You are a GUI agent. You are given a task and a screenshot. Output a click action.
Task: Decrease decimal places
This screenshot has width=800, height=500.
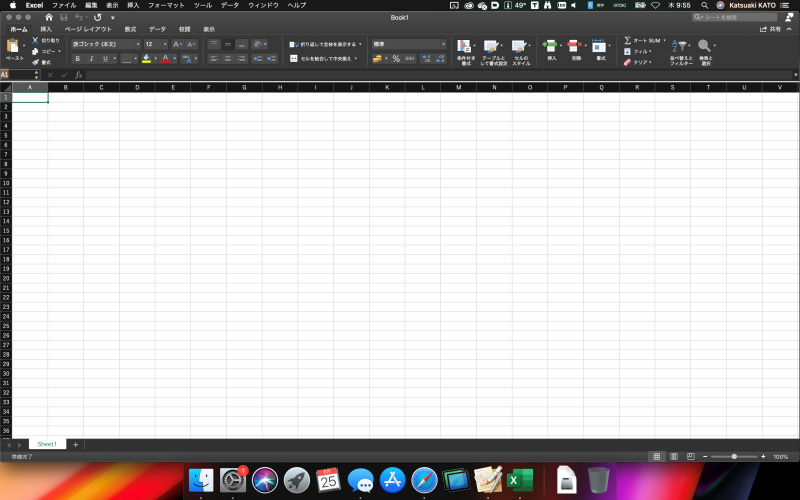pos(440,59)
